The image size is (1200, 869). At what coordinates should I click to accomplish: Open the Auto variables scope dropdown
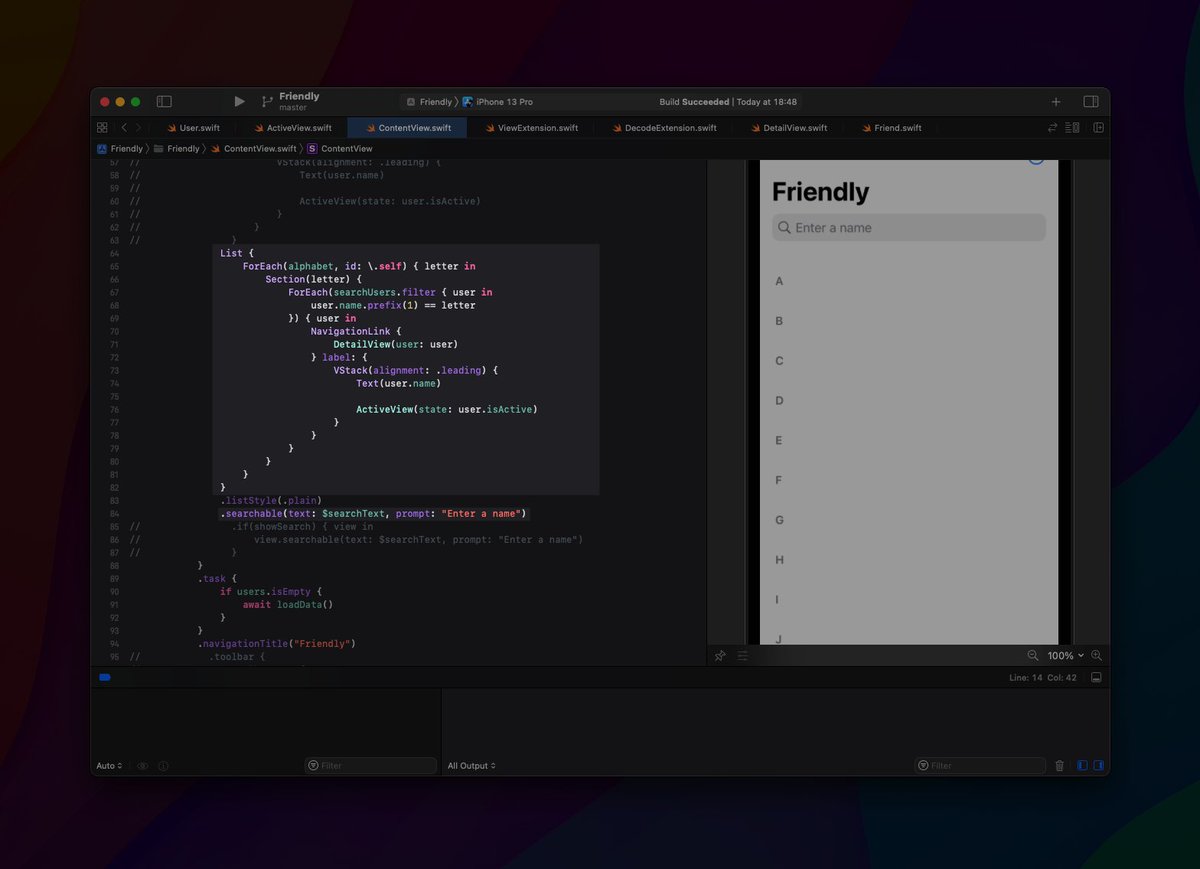(109, 766)
